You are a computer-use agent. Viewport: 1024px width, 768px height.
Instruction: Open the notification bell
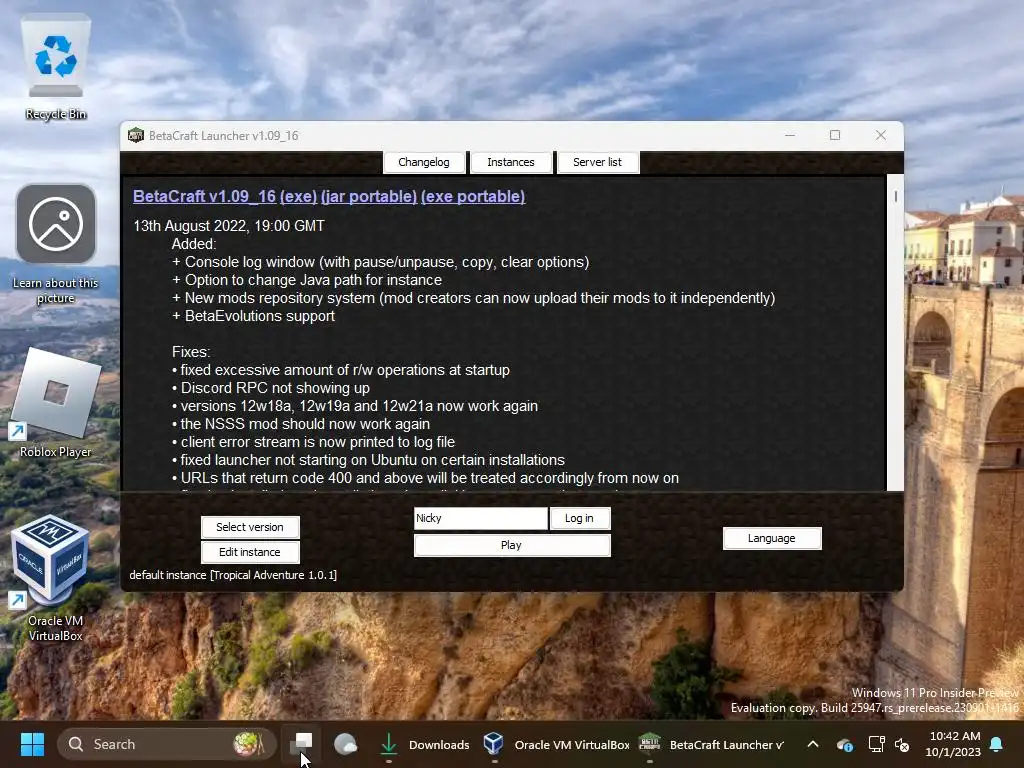pyautogui.click(x=997, y=744)
